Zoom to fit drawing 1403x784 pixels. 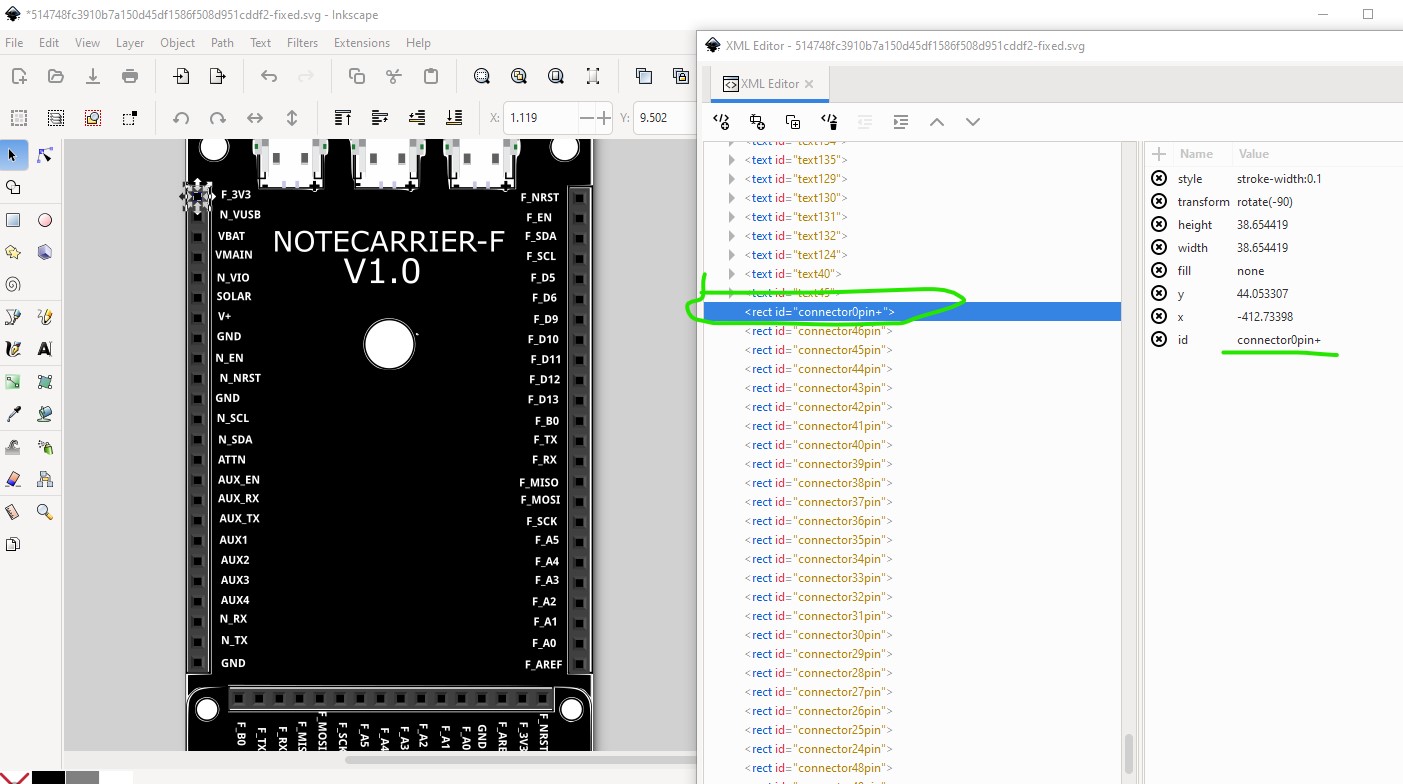(519, 76)
